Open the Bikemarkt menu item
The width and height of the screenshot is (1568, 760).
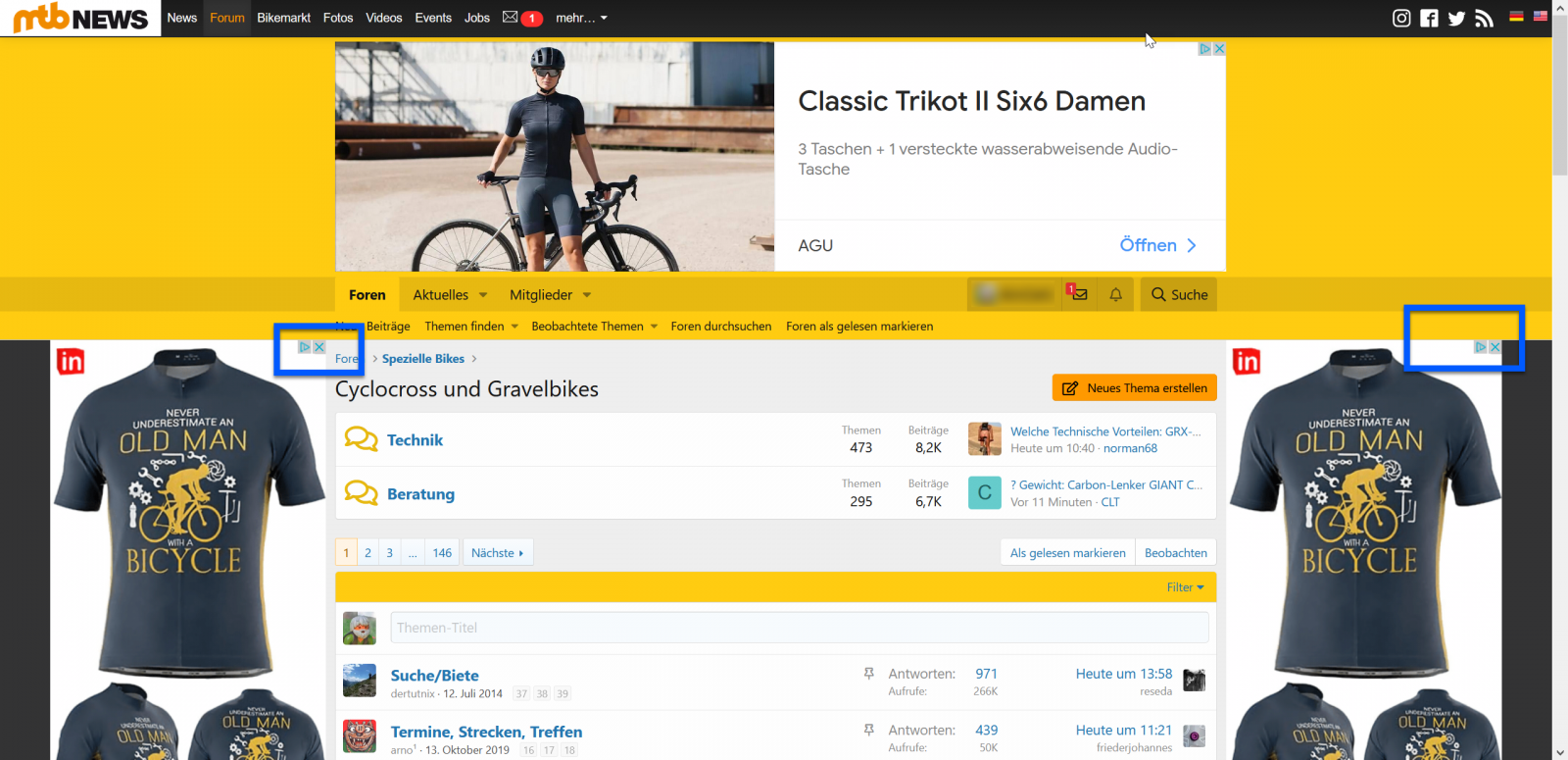283,18
